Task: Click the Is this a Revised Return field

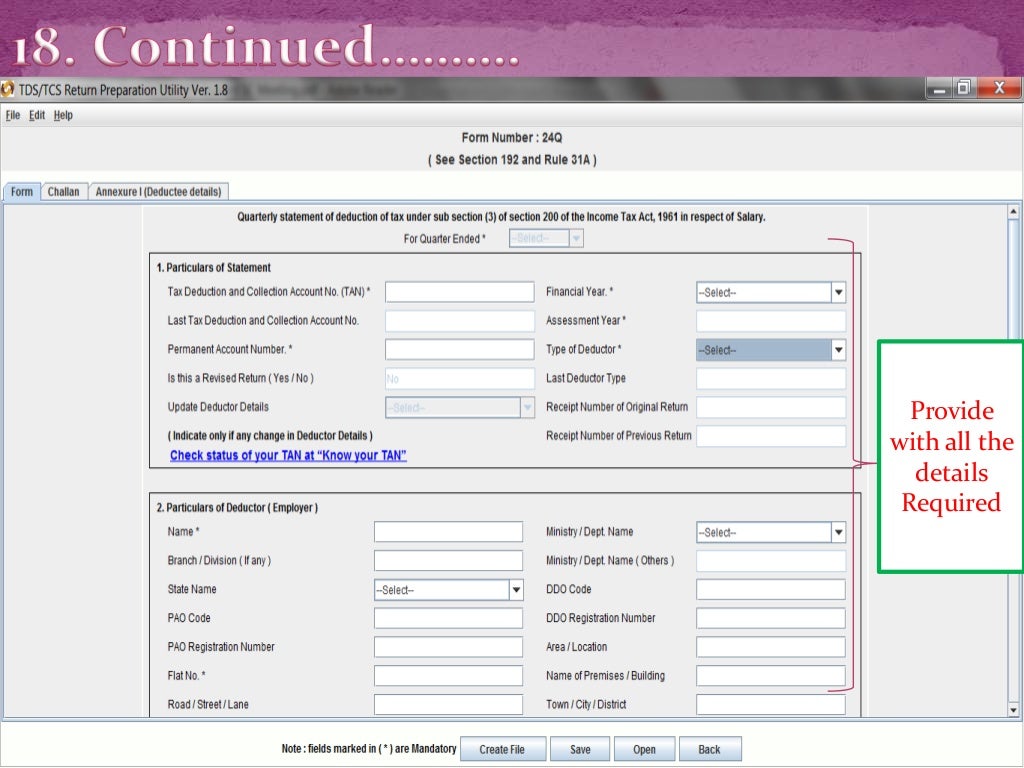Action: 460,378
